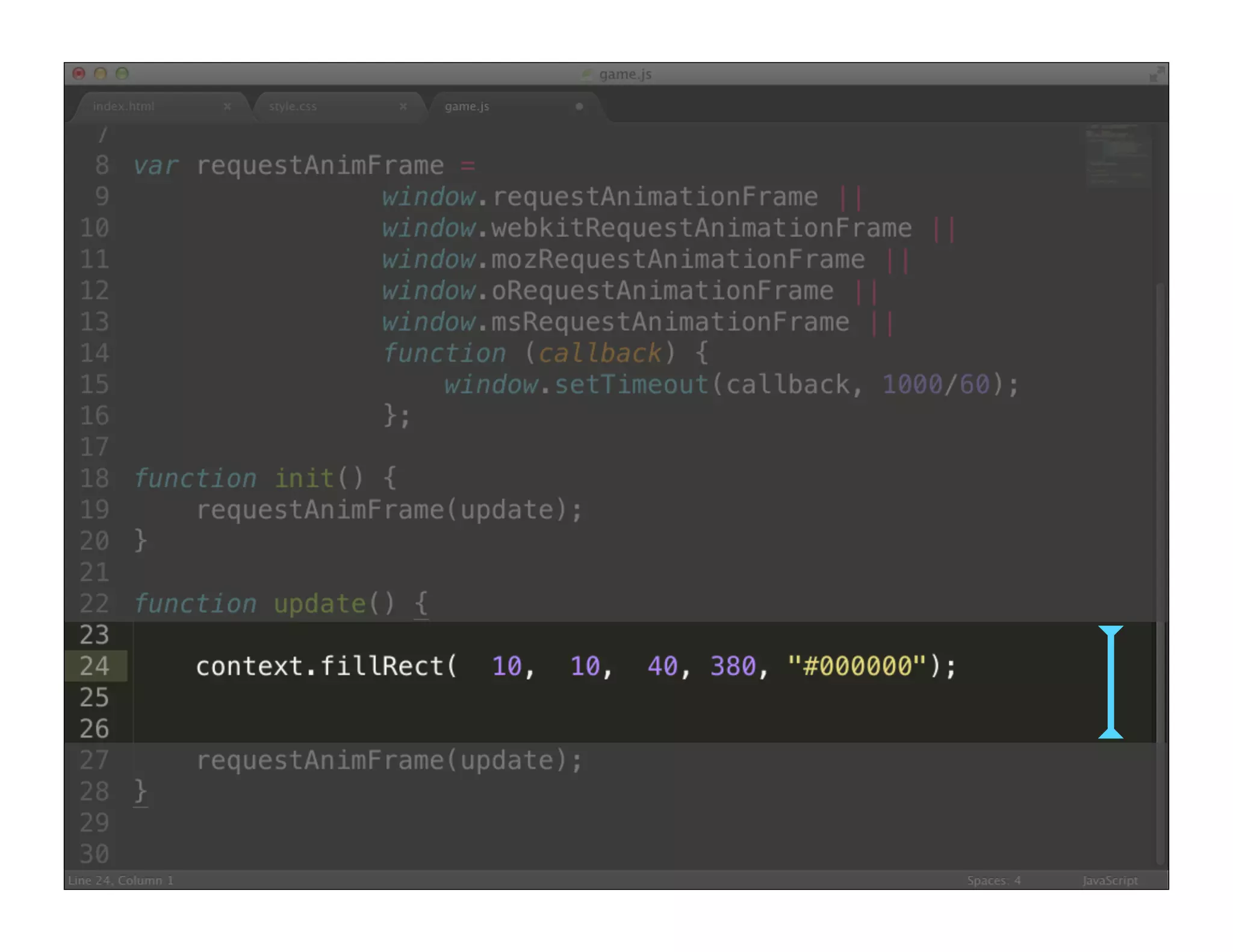
Task: Close the style.css tab
Action: point(403,107)
